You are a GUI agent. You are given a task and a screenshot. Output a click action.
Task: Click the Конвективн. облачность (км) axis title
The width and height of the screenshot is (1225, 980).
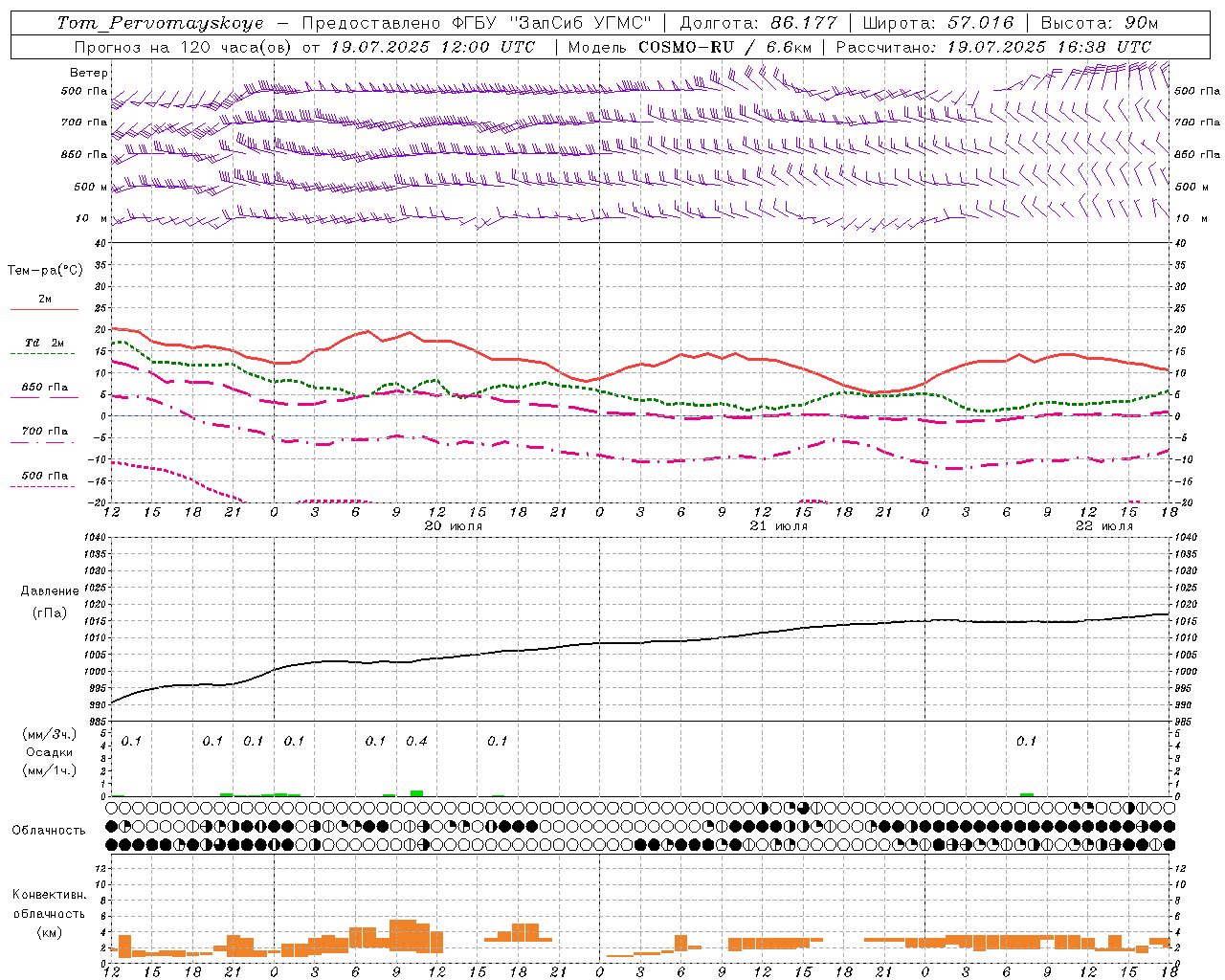coord(49,913)
